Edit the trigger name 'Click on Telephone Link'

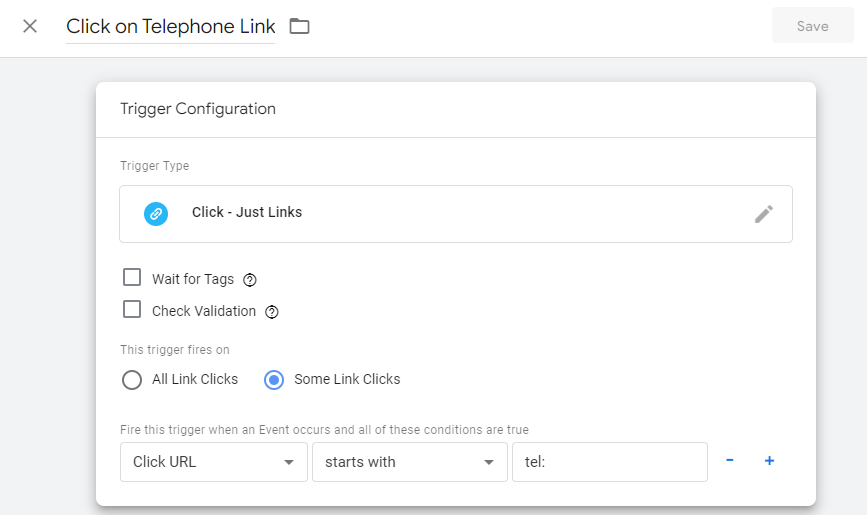(170, 27)
